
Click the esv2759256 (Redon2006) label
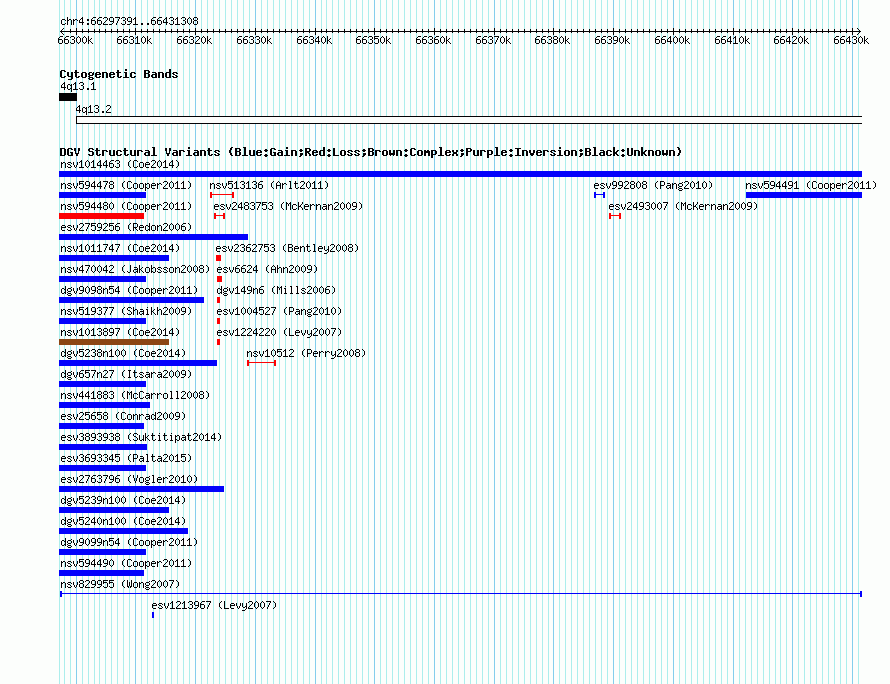(126, 228)
